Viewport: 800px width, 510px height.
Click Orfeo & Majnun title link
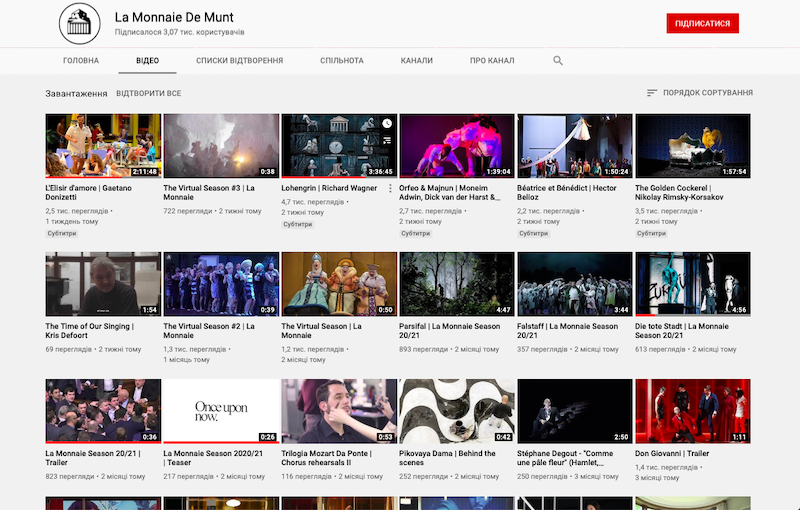(449, 193)
